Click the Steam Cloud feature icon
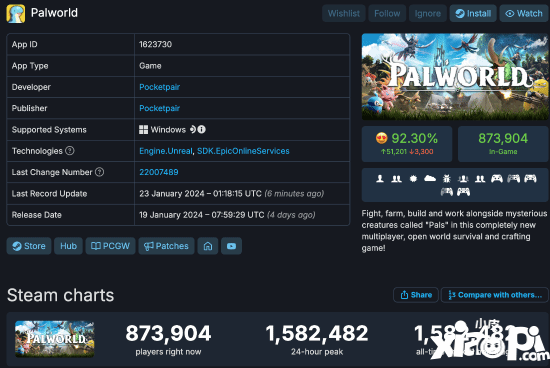 point(430,179)
